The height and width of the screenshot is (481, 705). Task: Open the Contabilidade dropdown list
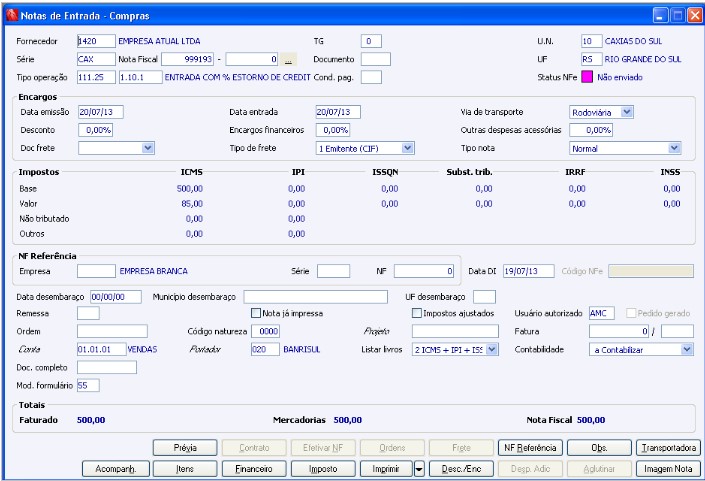coord(686,349)
